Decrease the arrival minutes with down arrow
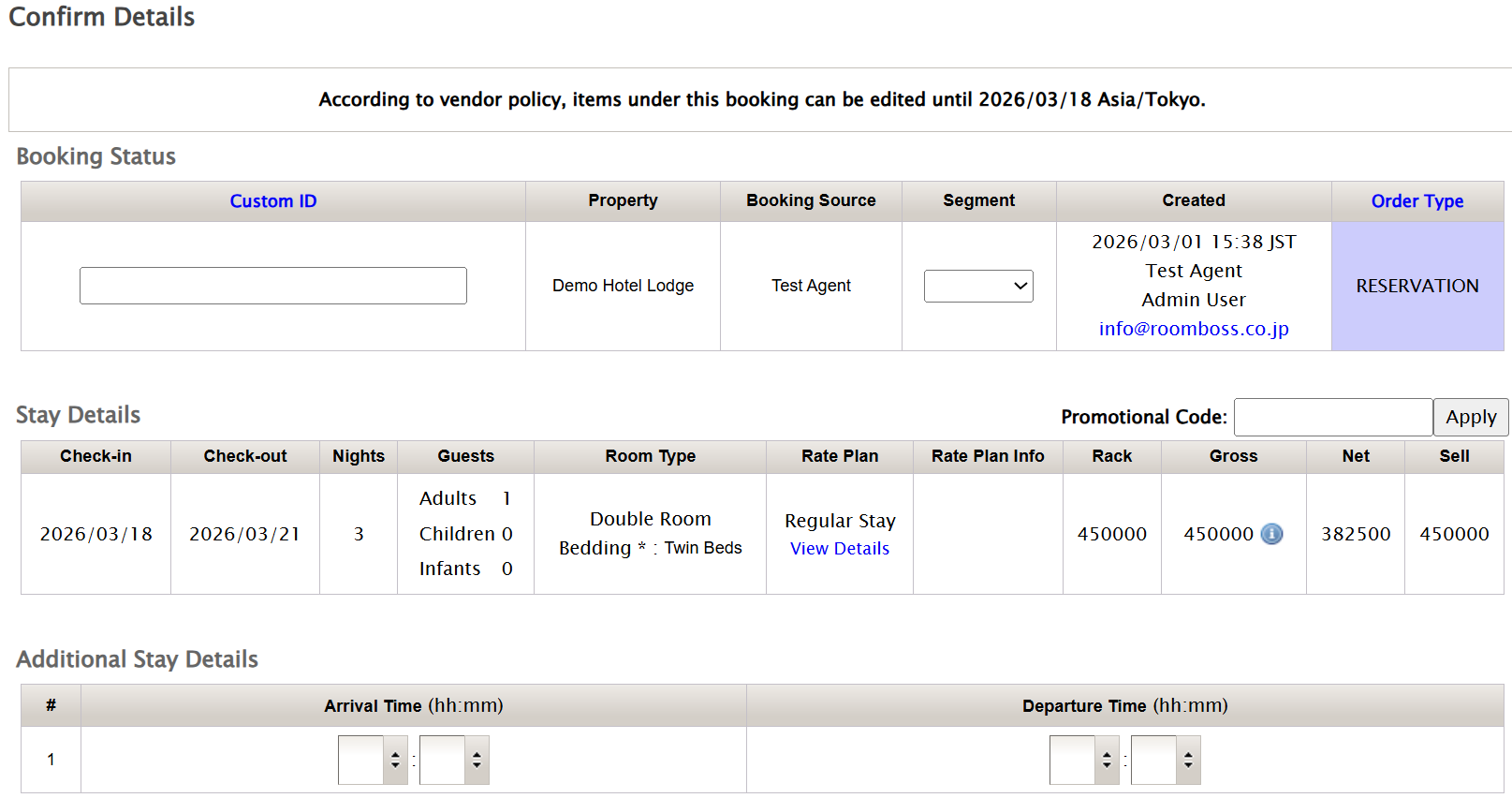Image resolution: width=1512 pixels, height=798 pixels. click(477, 765)
